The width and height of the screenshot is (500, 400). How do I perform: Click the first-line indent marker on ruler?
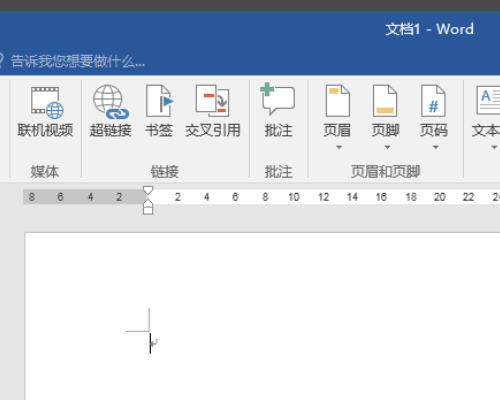click(148, 191)
